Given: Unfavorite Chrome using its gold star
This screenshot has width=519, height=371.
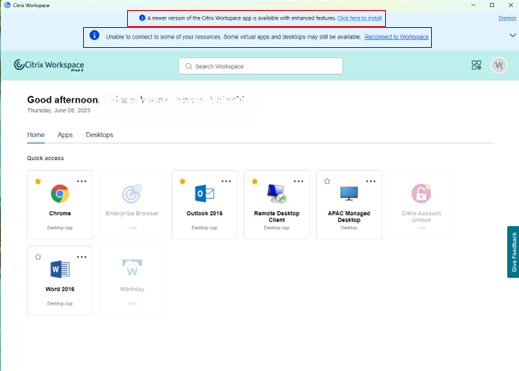Looking at the screenshot, I should 38,181.
